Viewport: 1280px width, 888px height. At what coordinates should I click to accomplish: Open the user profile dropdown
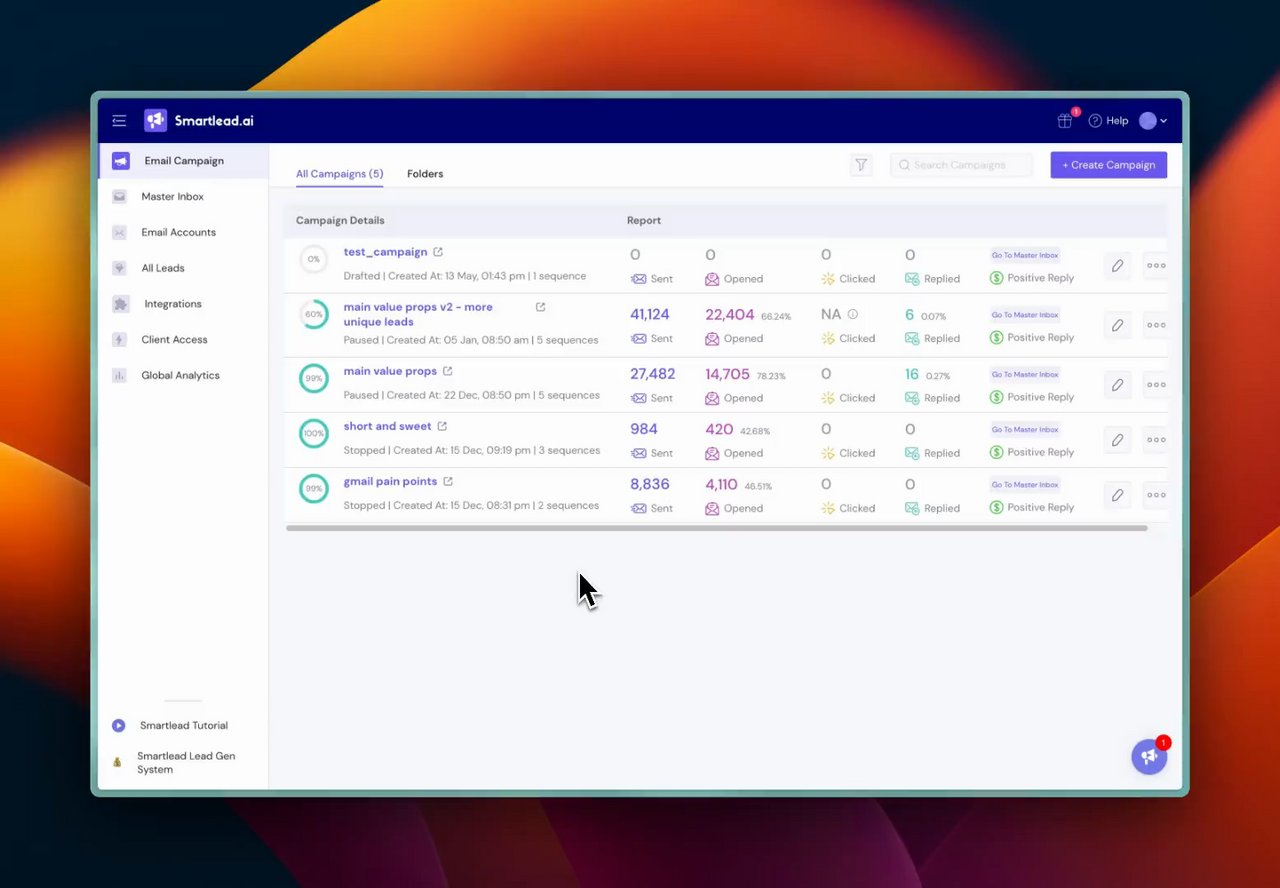point(1153,121)
